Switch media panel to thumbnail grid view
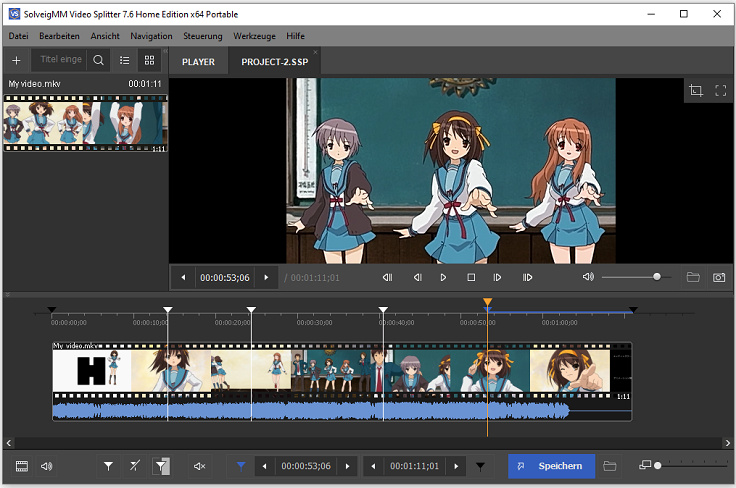 [x=149, y=60]
